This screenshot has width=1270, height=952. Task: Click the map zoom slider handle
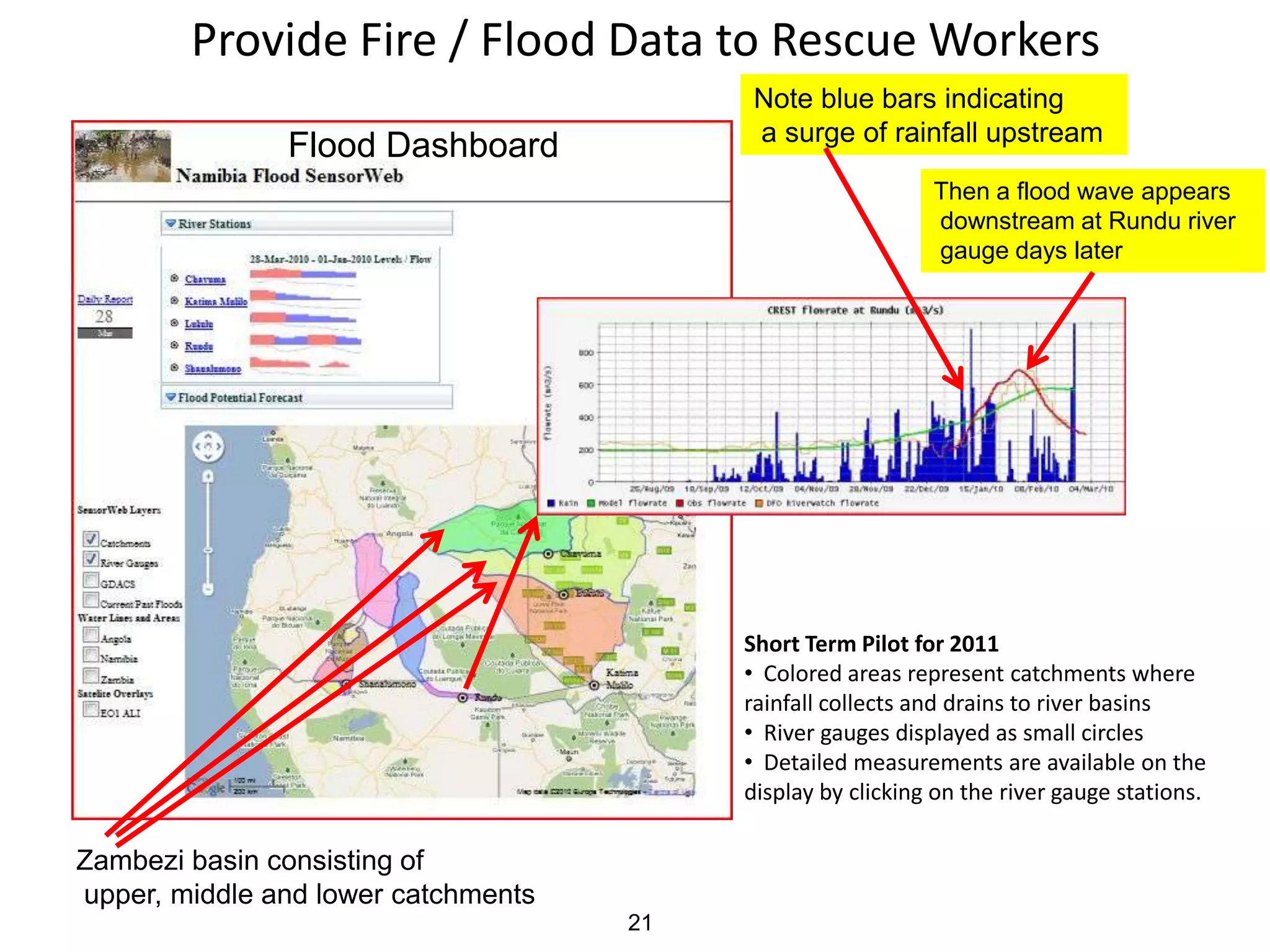pyautogui.click(x=208, y=550)
